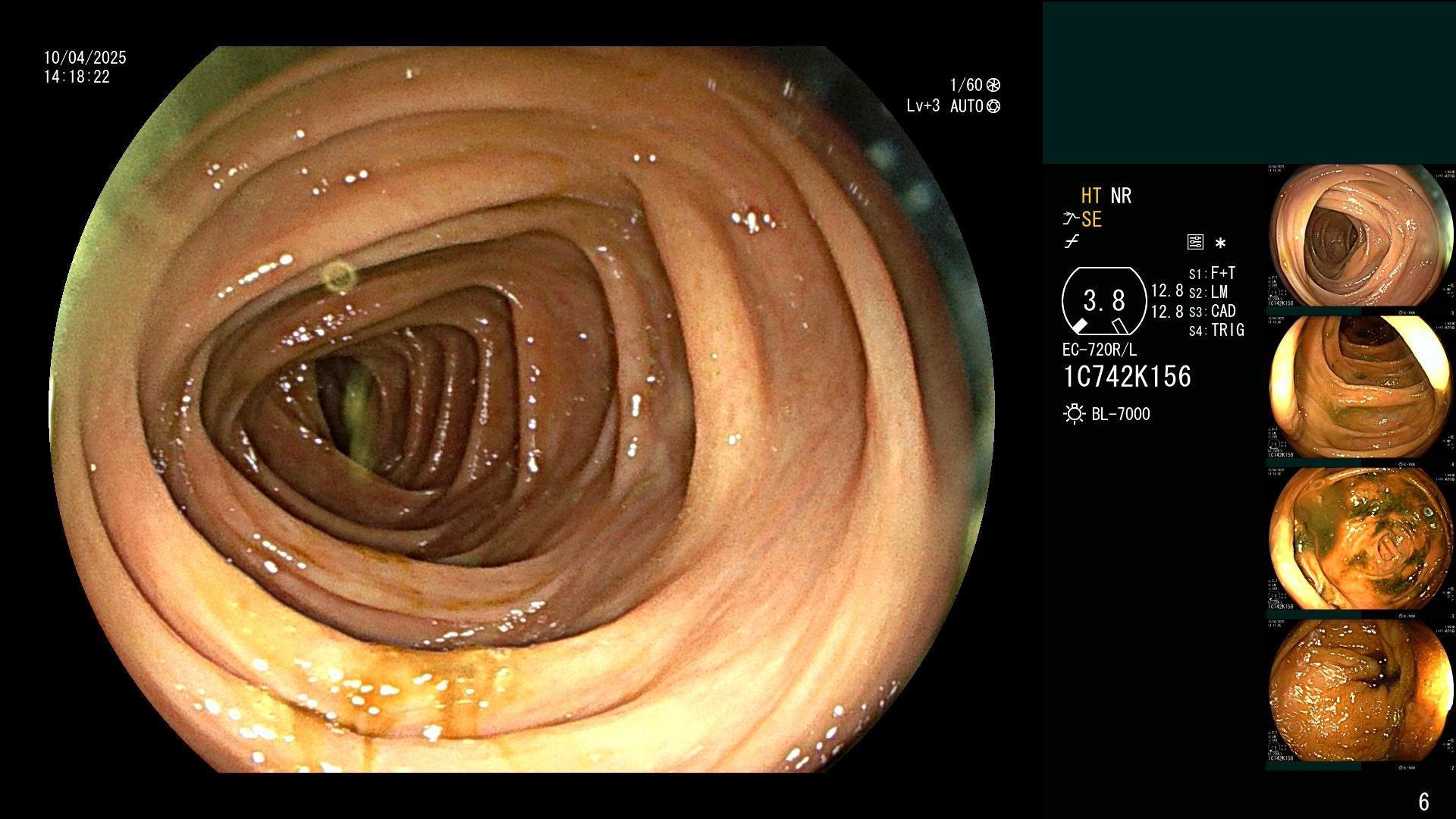Viewport: 1456px width, 819px height.
Task: Click the upper 12.8 value
Action: point(1167,290)
